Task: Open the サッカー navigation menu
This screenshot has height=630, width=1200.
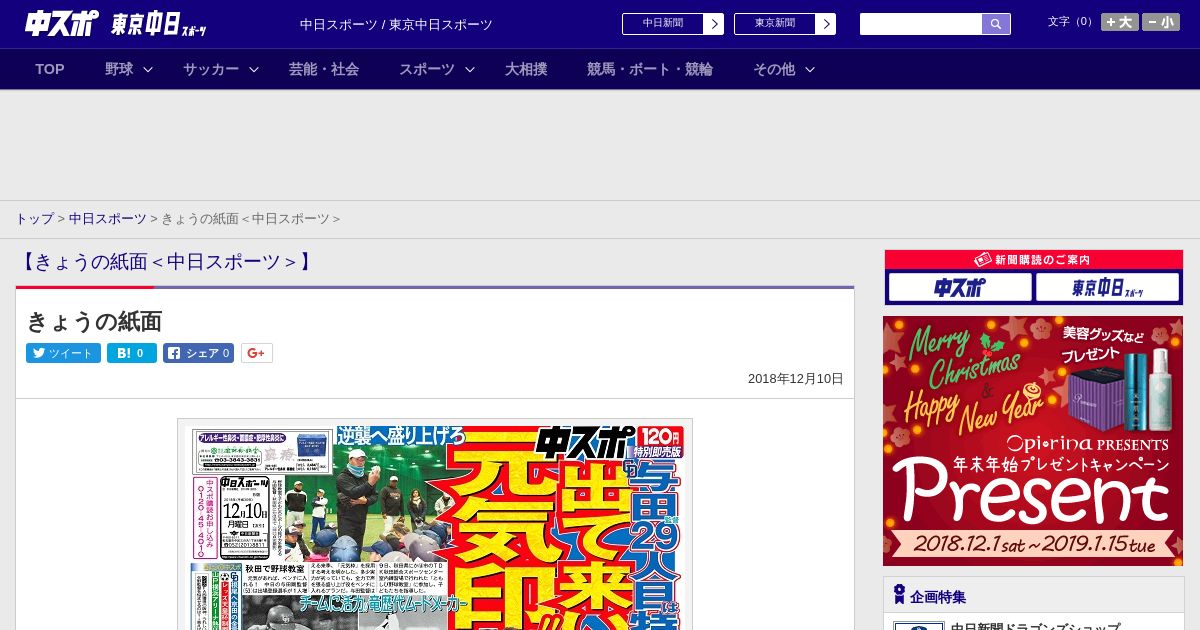Action: coord(211,69)
